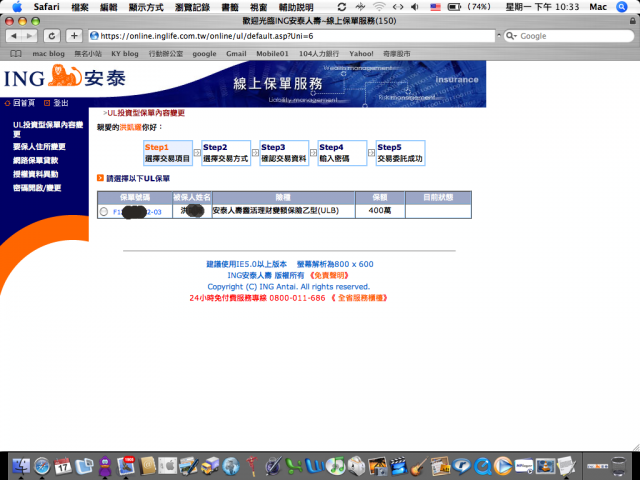Open Spotlight search in menu bar

tap(622, 7)
